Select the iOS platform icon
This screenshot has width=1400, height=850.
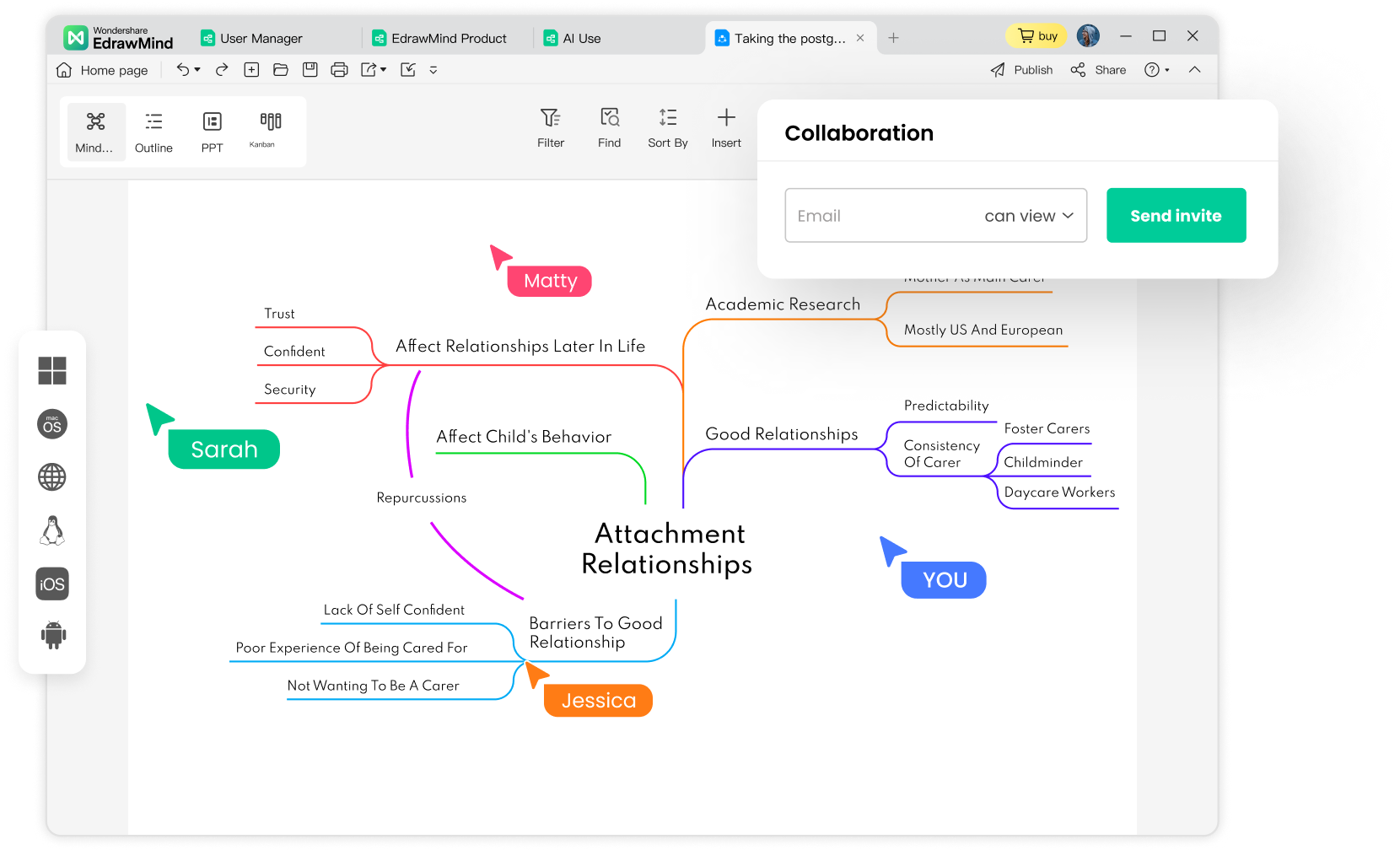click(51, 583)
